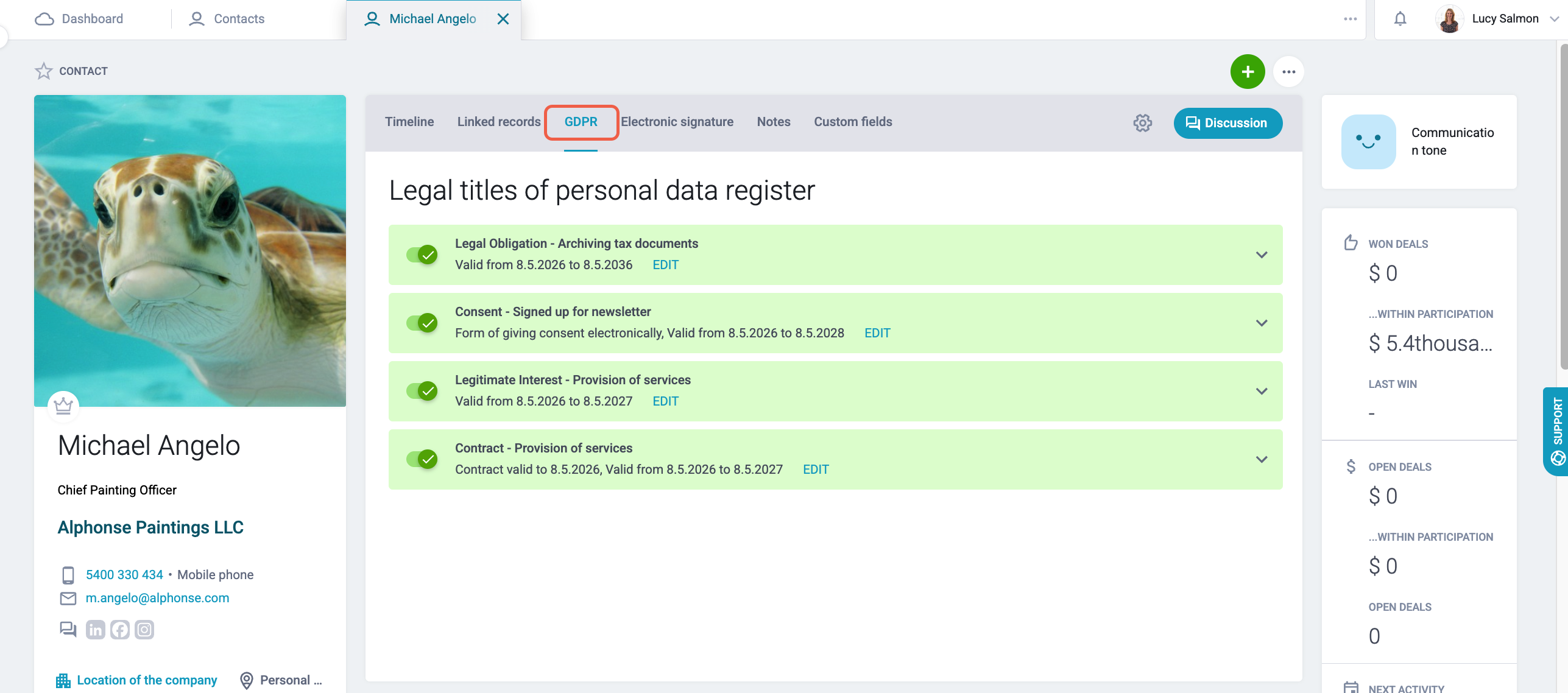The width and height of the screenshot is (1568, 693).
Task: Expand the Legal Obligation row chevron
Action: (x=1262, y=255)
